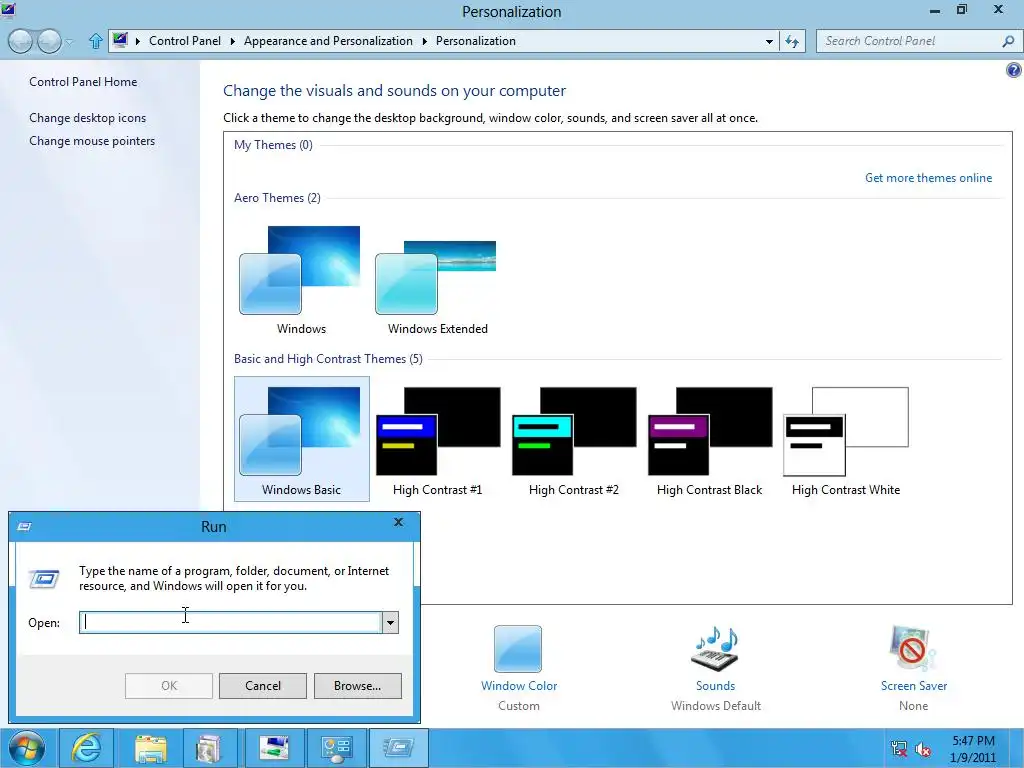
Task: Open the Start menu orb
Action: [27, 748]
